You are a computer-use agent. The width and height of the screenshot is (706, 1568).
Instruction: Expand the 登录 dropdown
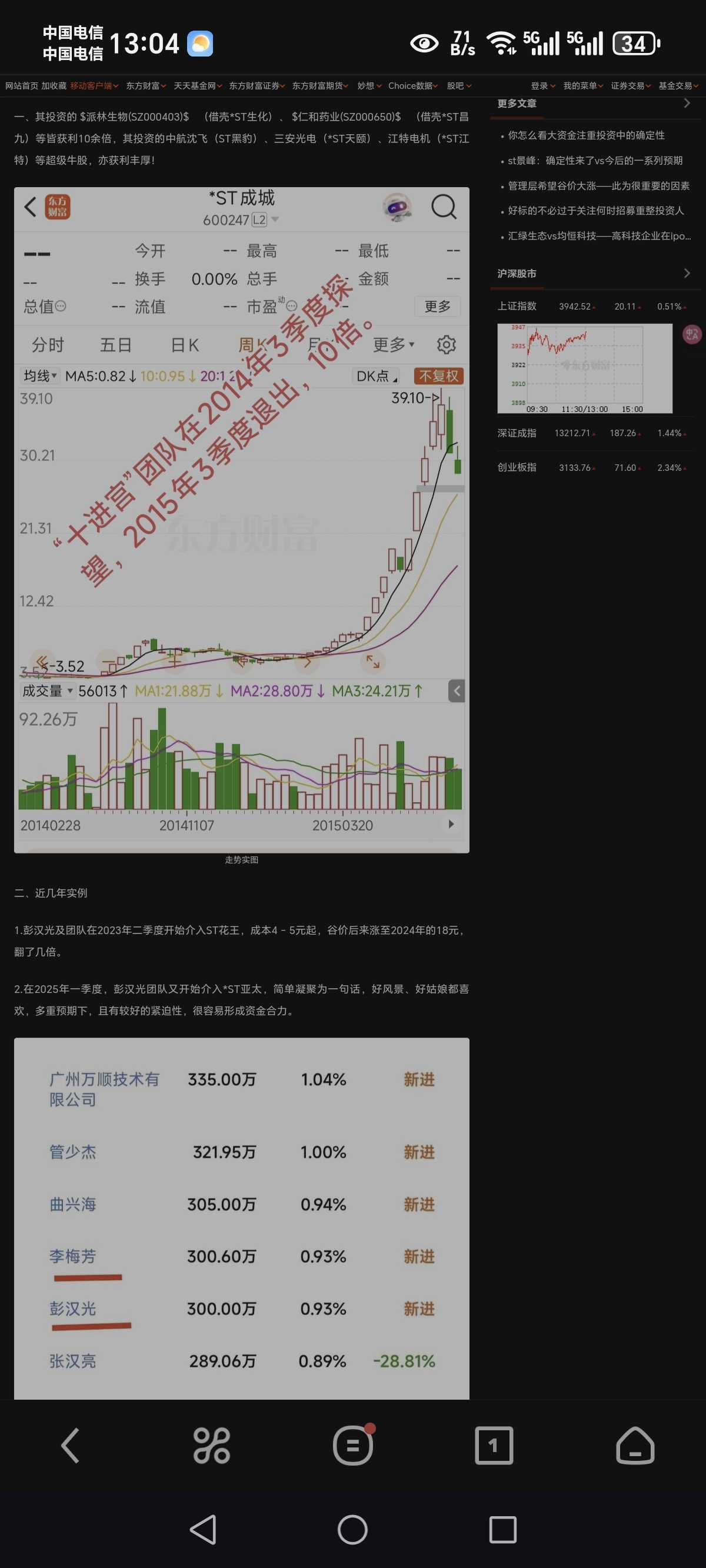point(543,86)
